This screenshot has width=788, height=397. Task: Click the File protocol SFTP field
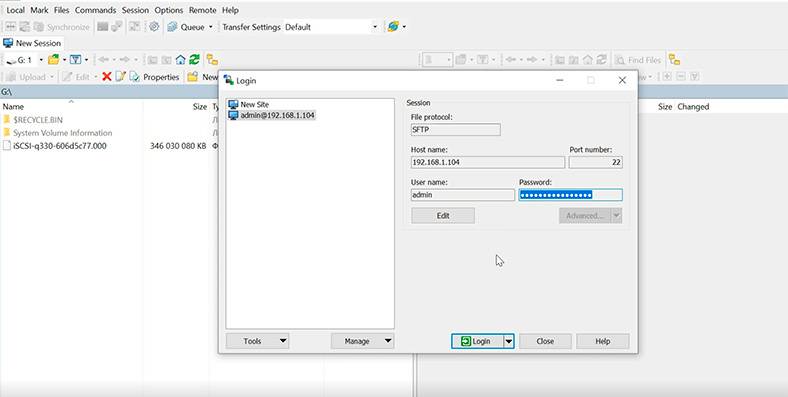[455, 130]
